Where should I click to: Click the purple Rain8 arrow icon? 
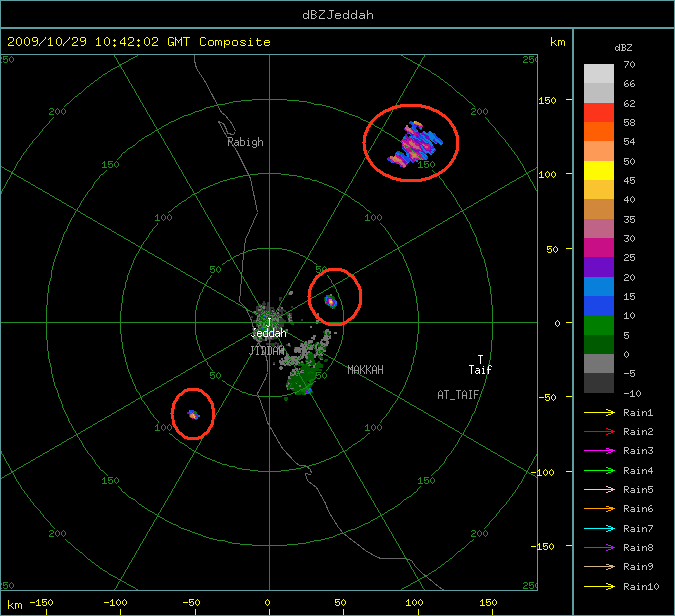(x=599, y=548)
